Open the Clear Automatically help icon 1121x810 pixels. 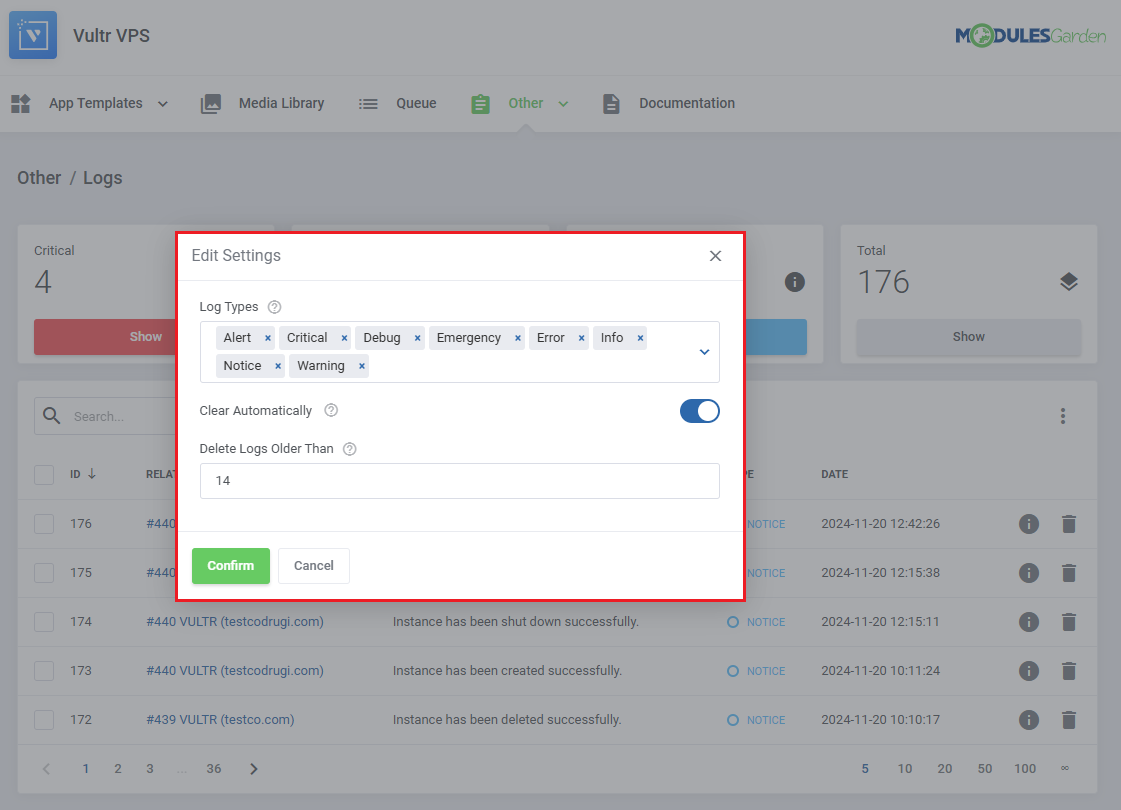click(x=331, y=410)
